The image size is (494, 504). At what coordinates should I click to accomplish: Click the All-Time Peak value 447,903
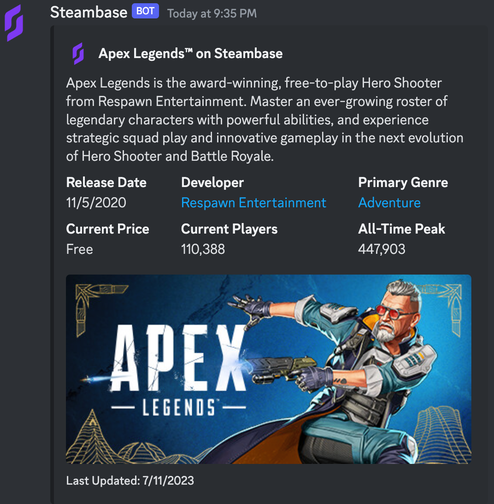pos(382,249)
